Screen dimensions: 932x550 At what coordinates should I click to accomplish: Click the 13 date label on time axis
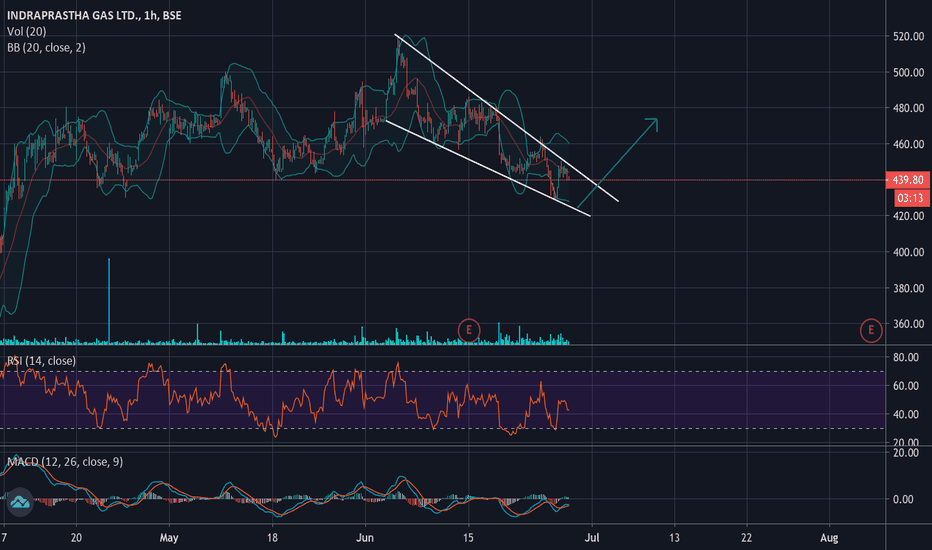[x=674, y=538]
